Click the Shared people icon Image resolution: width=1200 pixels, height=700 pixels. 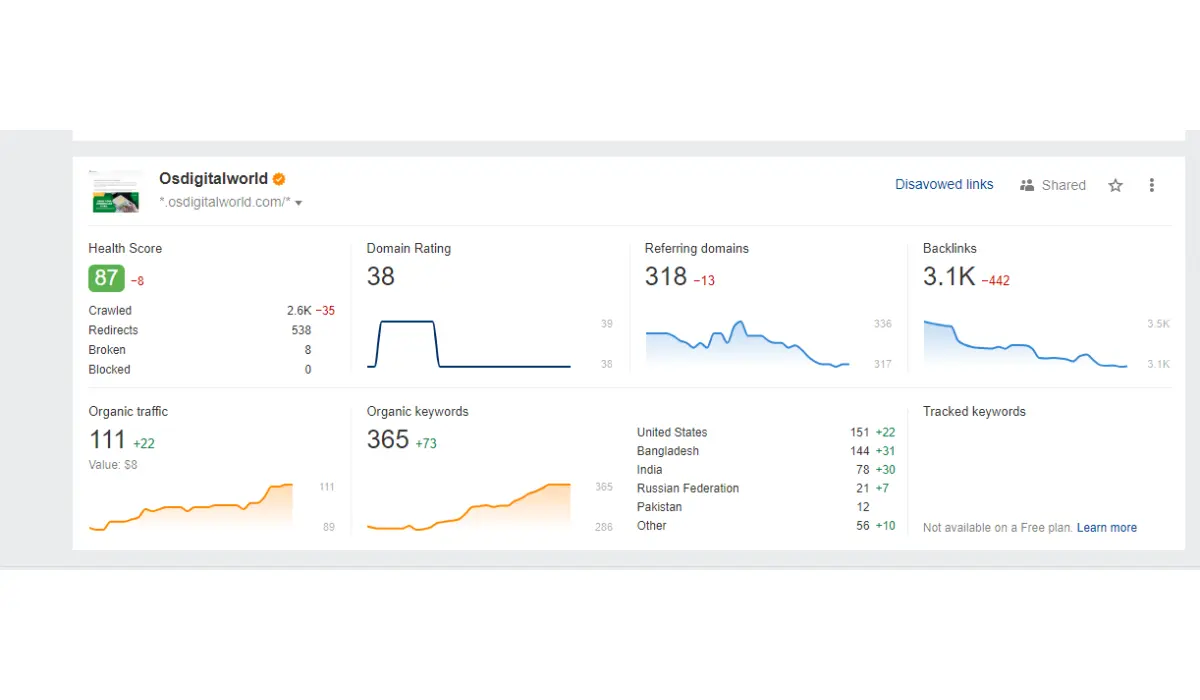(1026, 185)
